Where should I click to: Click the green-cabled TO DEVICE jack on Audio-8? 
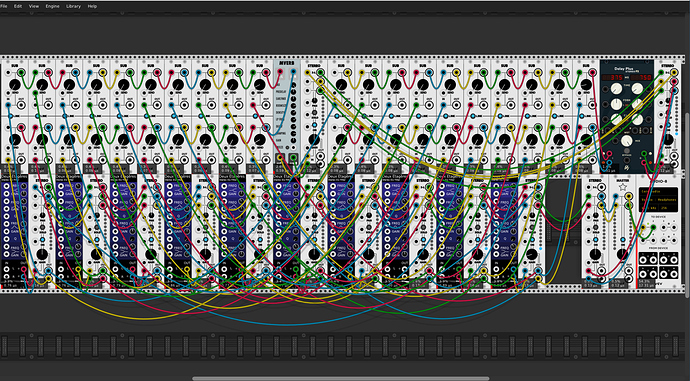[x=653, y=227]
